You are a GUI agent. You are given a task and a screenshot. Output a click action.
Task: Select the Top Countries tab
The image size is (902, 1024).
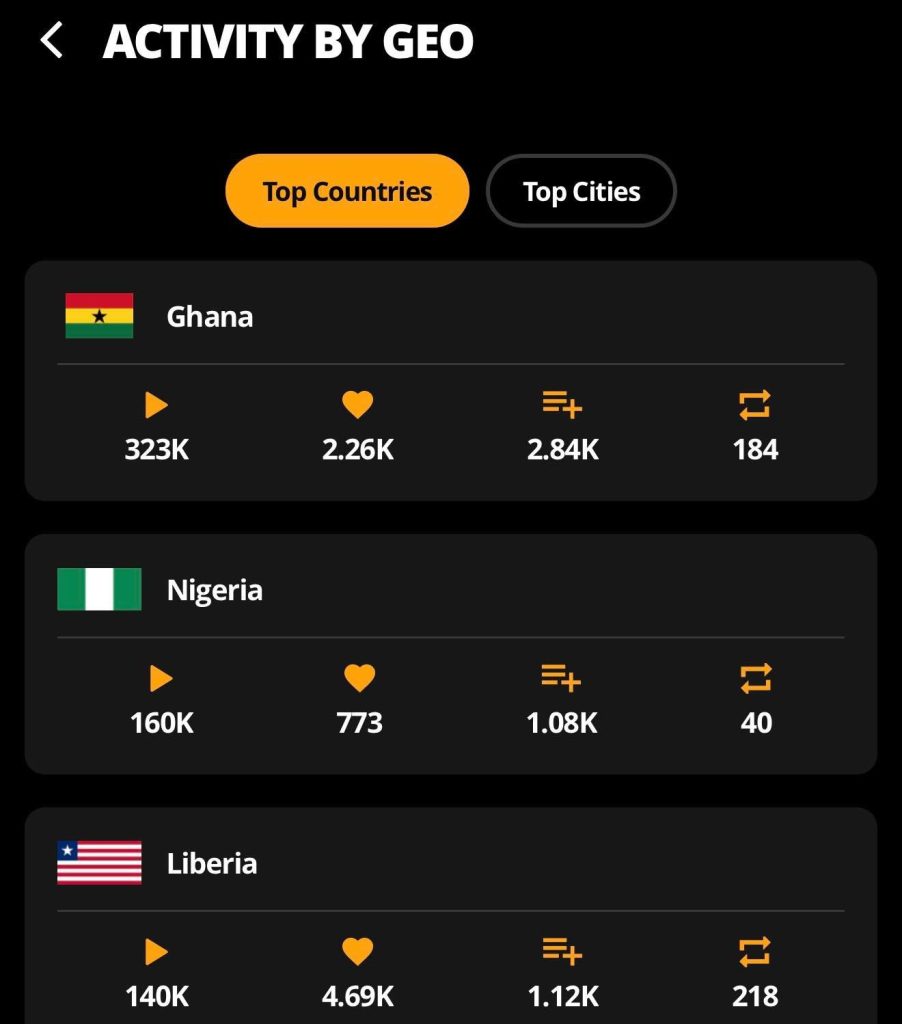[347, 191]
